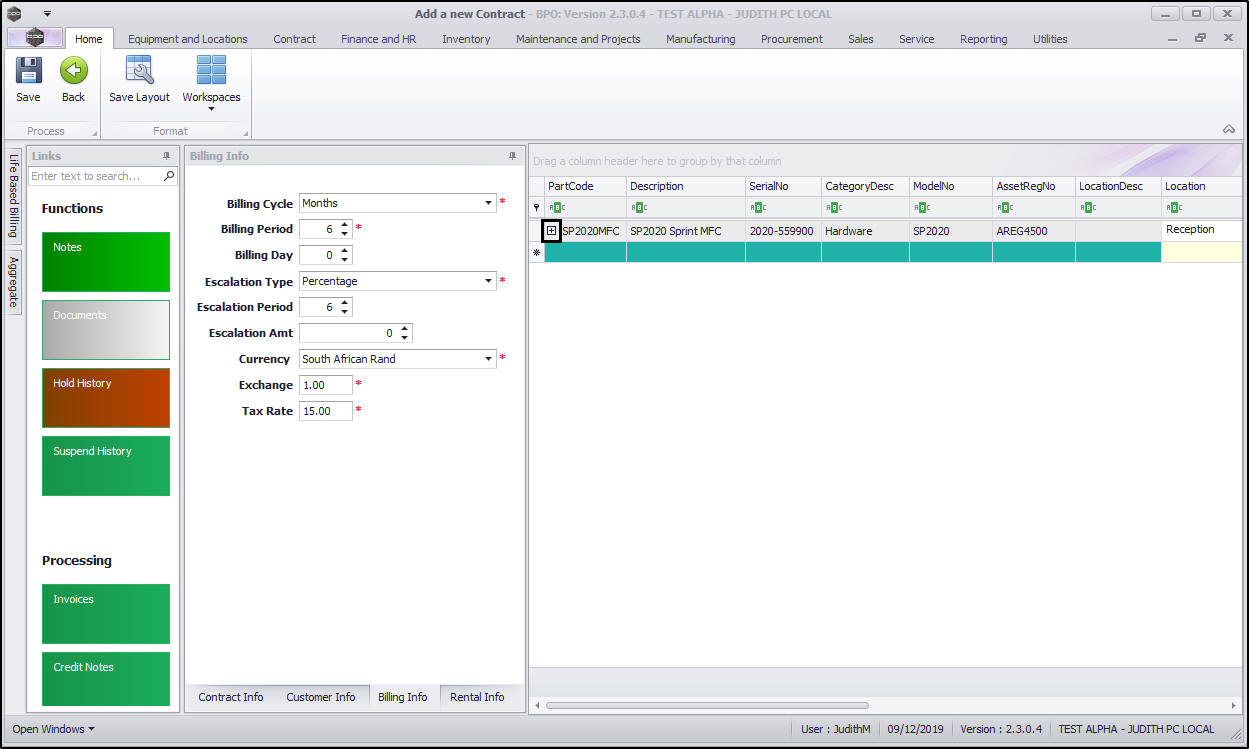The width and height of the screenshot is (1249, 749).
Task: Open the Life Based Billing side tab
Action: click(x=14, y=195)
